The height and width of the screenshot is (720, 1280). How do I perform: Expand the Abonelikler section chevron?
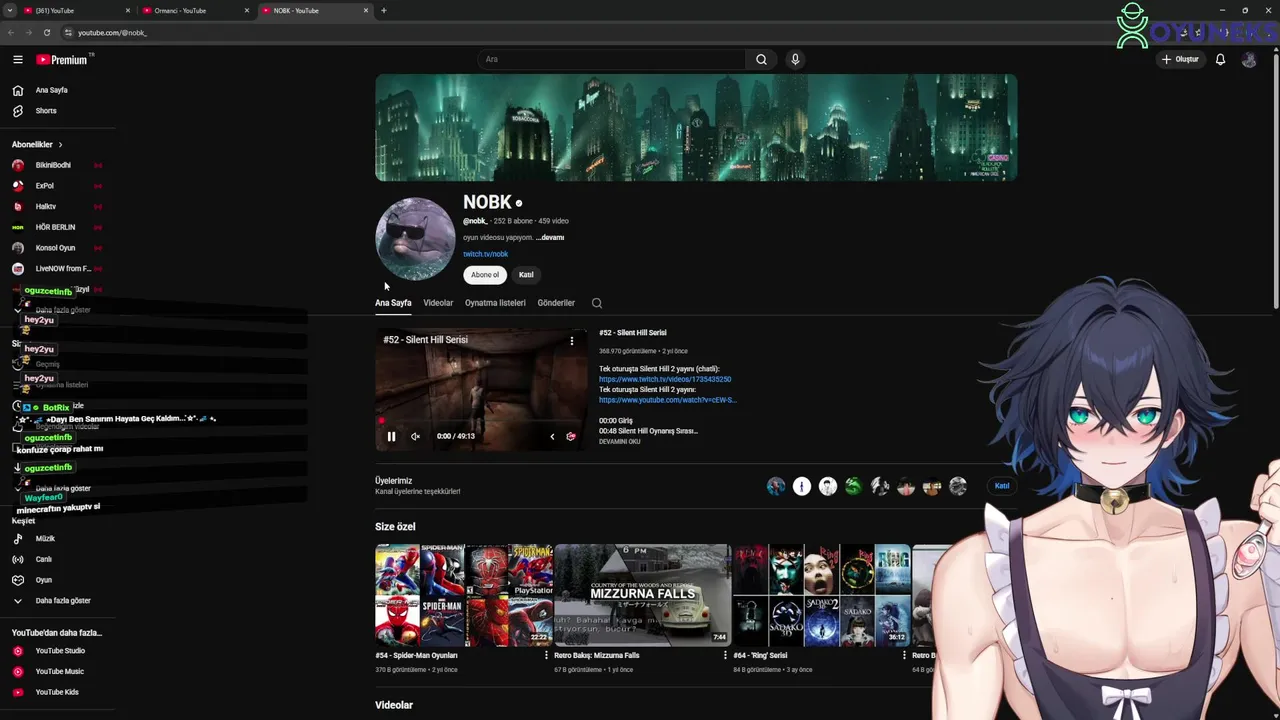click(x=60, y=145)
